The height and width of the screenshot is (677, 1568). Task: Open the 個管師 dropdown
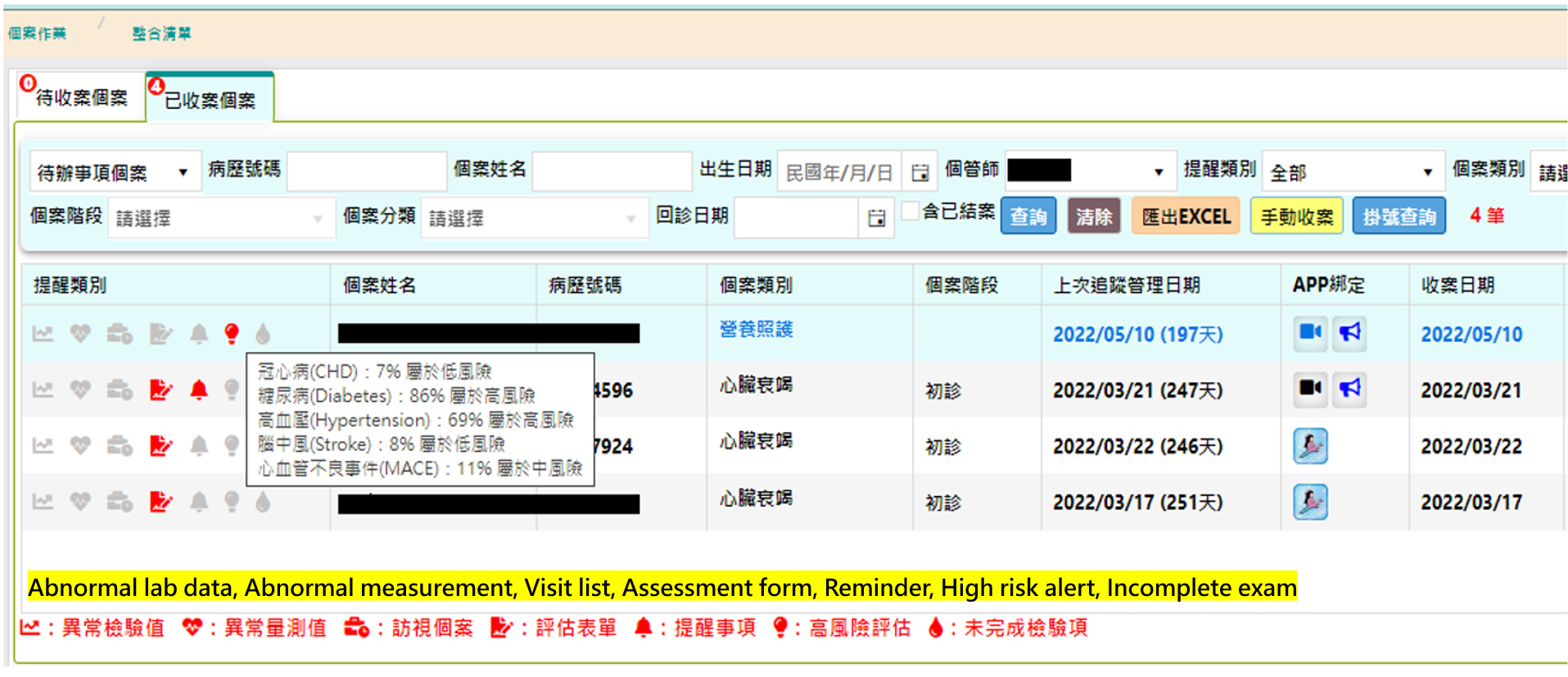click(x=1091, y=171)
